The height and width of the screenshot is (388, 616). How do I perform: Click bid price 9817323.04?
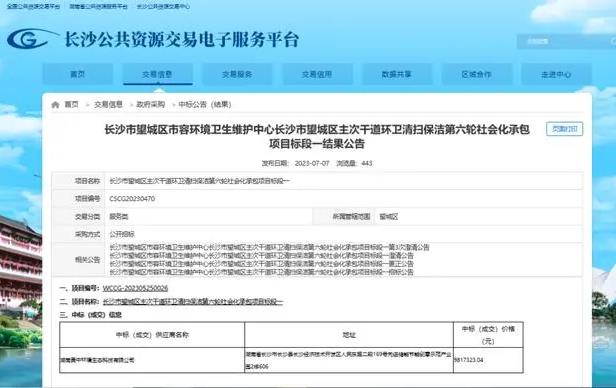tap(469, 360)
